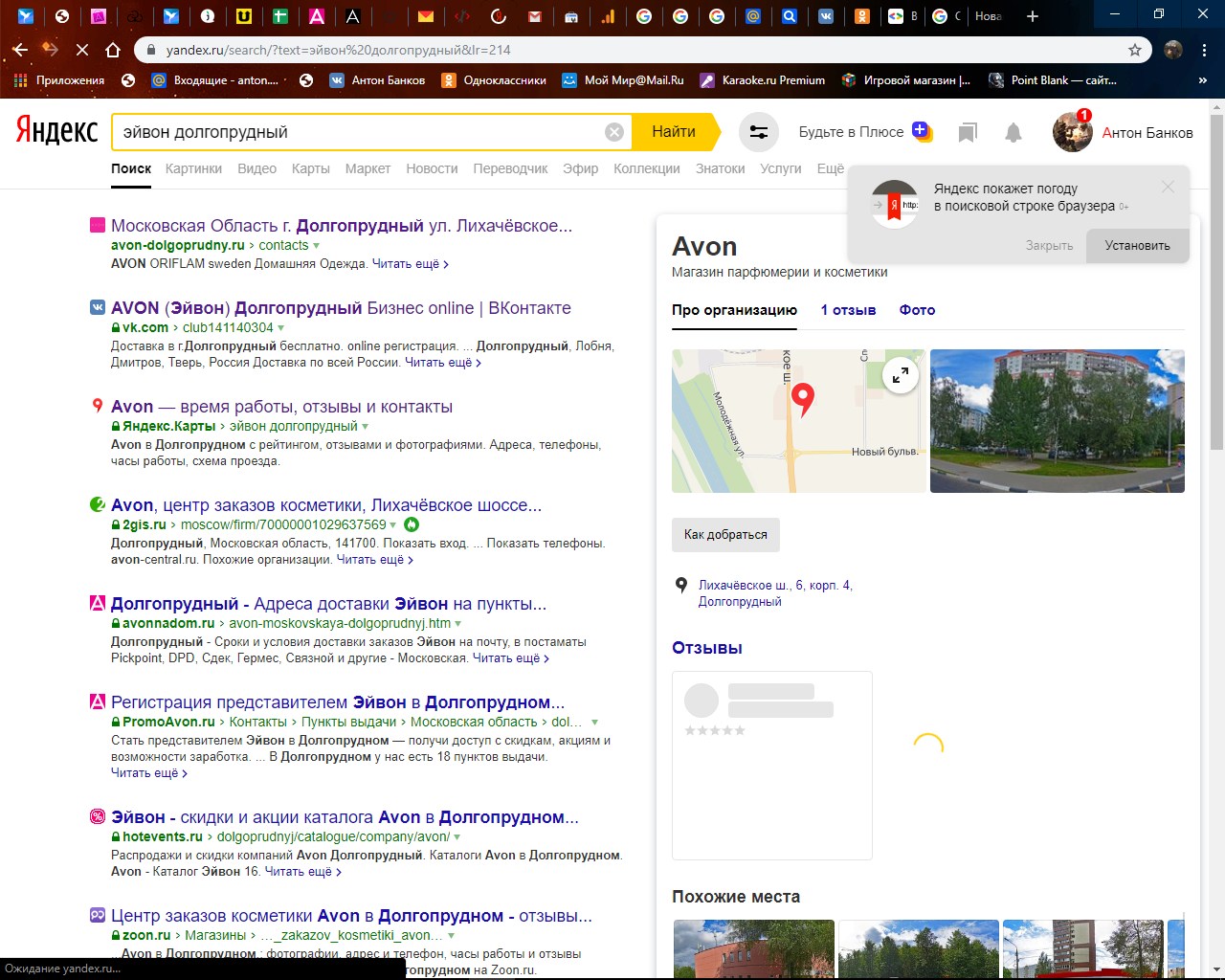Expand the zoon.ru result options arrow
1225x980 pixels.
[451, 936]
